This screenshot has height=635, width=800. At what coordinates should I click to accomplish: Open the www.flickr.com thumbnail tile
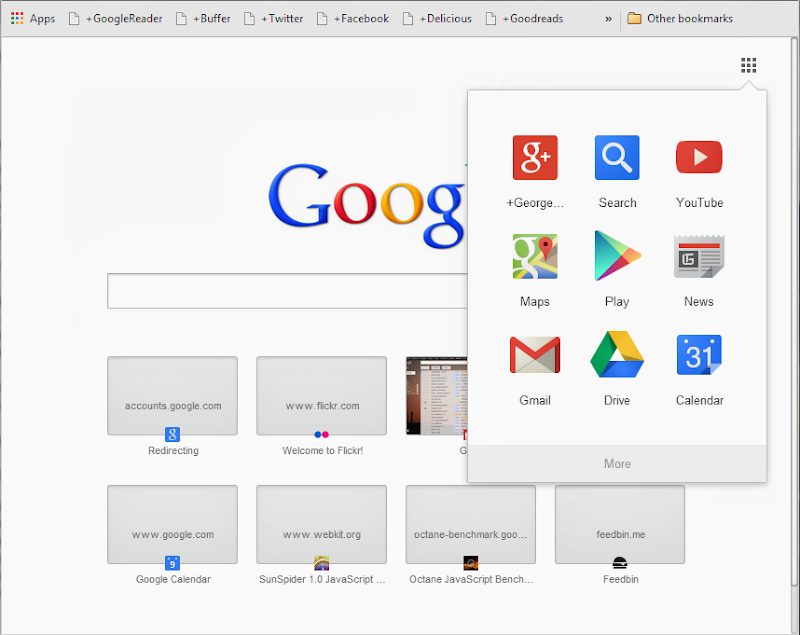click(x=321, y=396)
